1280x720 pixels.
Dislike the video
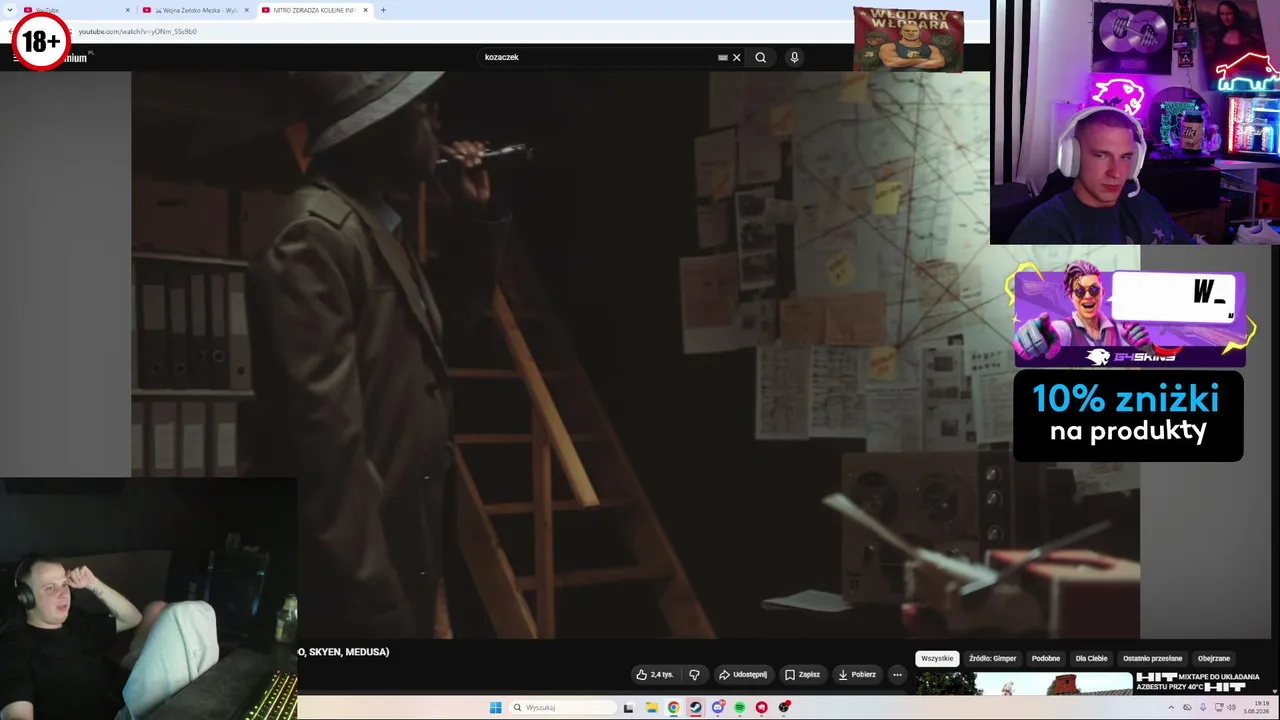tap(694, 675)
